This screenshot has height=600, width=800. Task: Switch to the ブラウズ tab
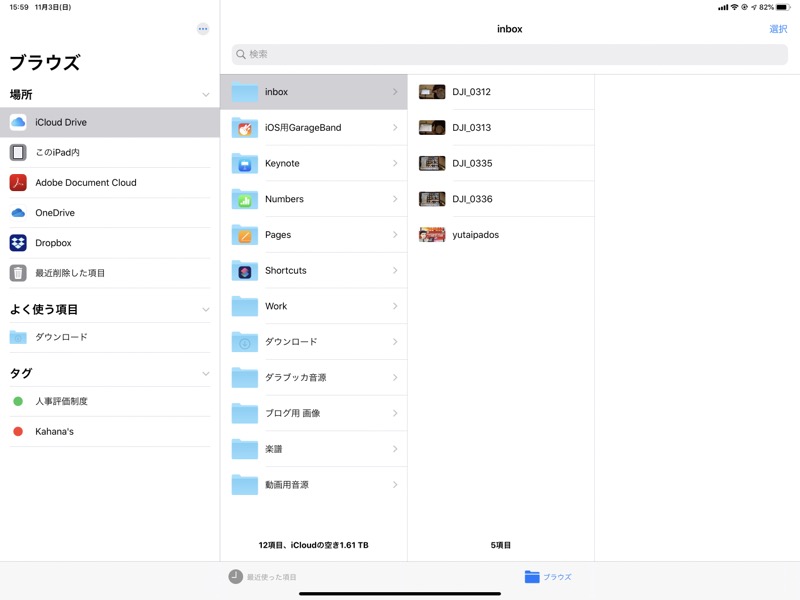[548, 577]
